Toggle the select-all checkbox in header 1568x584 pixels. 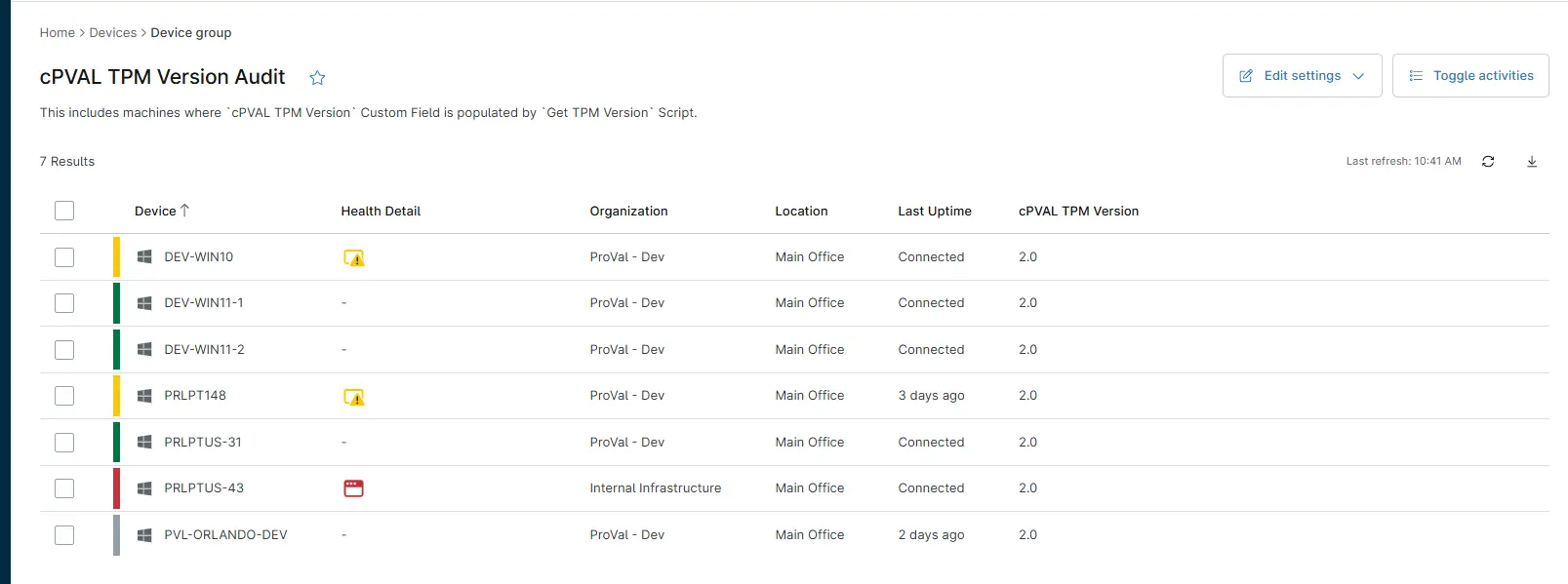click(x=64, y=211)
